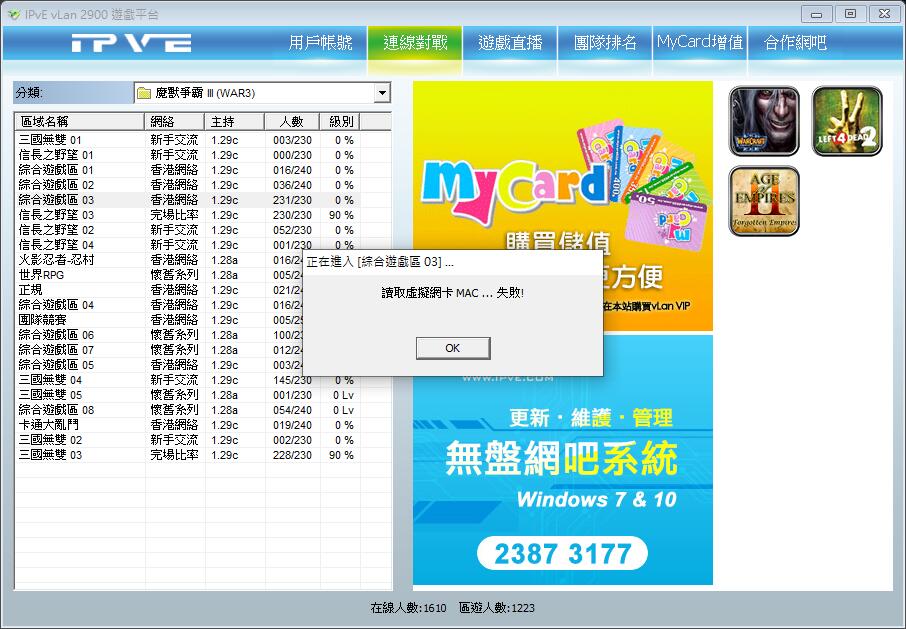Screen dimensions: 906x629
Task: Select Age of Empires II icon
Action: [764, 201]
